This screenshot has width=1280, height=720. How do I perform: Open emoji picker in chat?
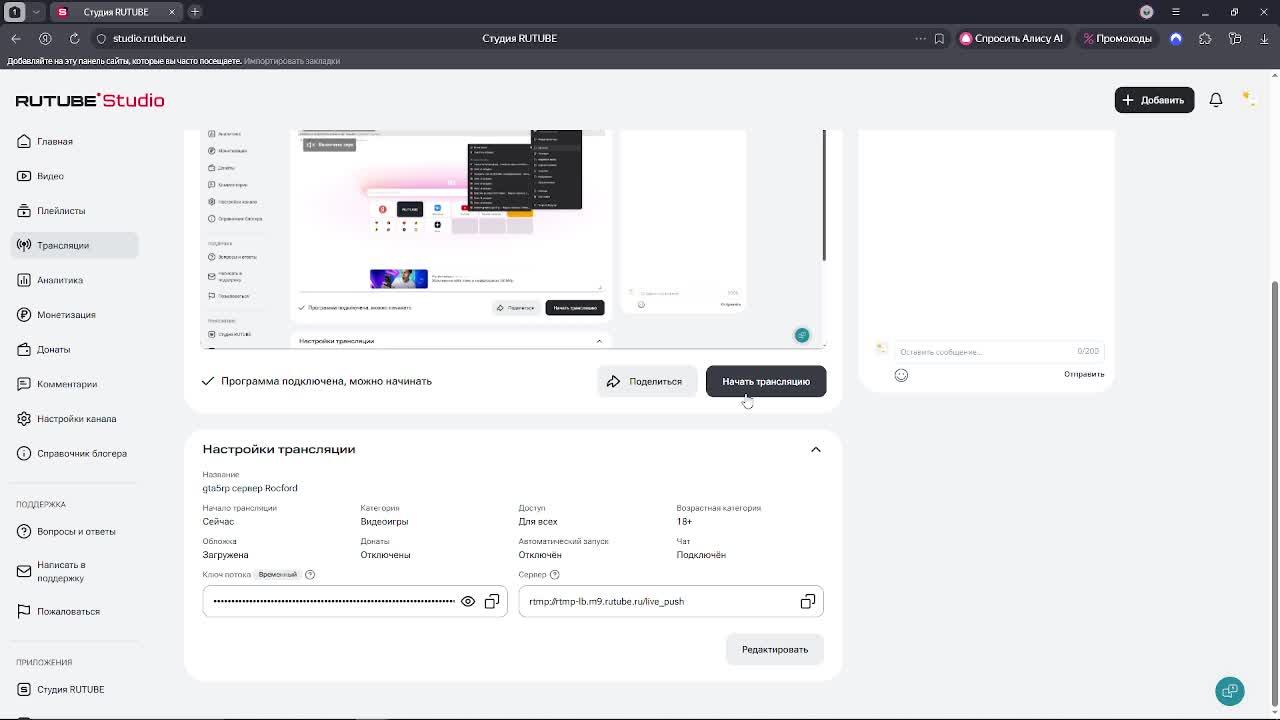[x=901, y=375]
